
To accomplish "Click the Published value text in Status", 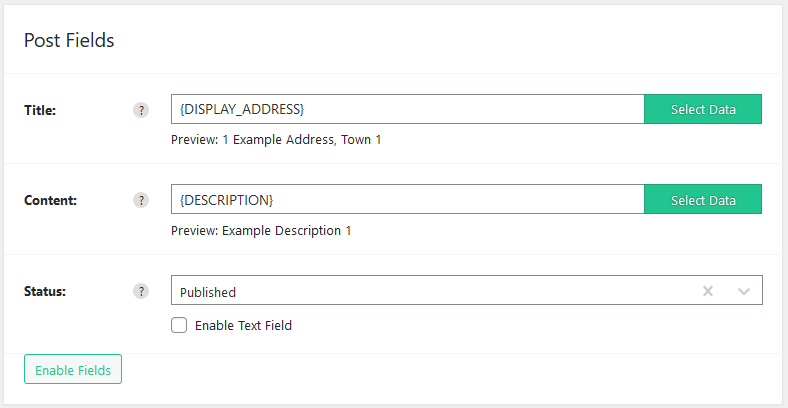I will 208,292.
